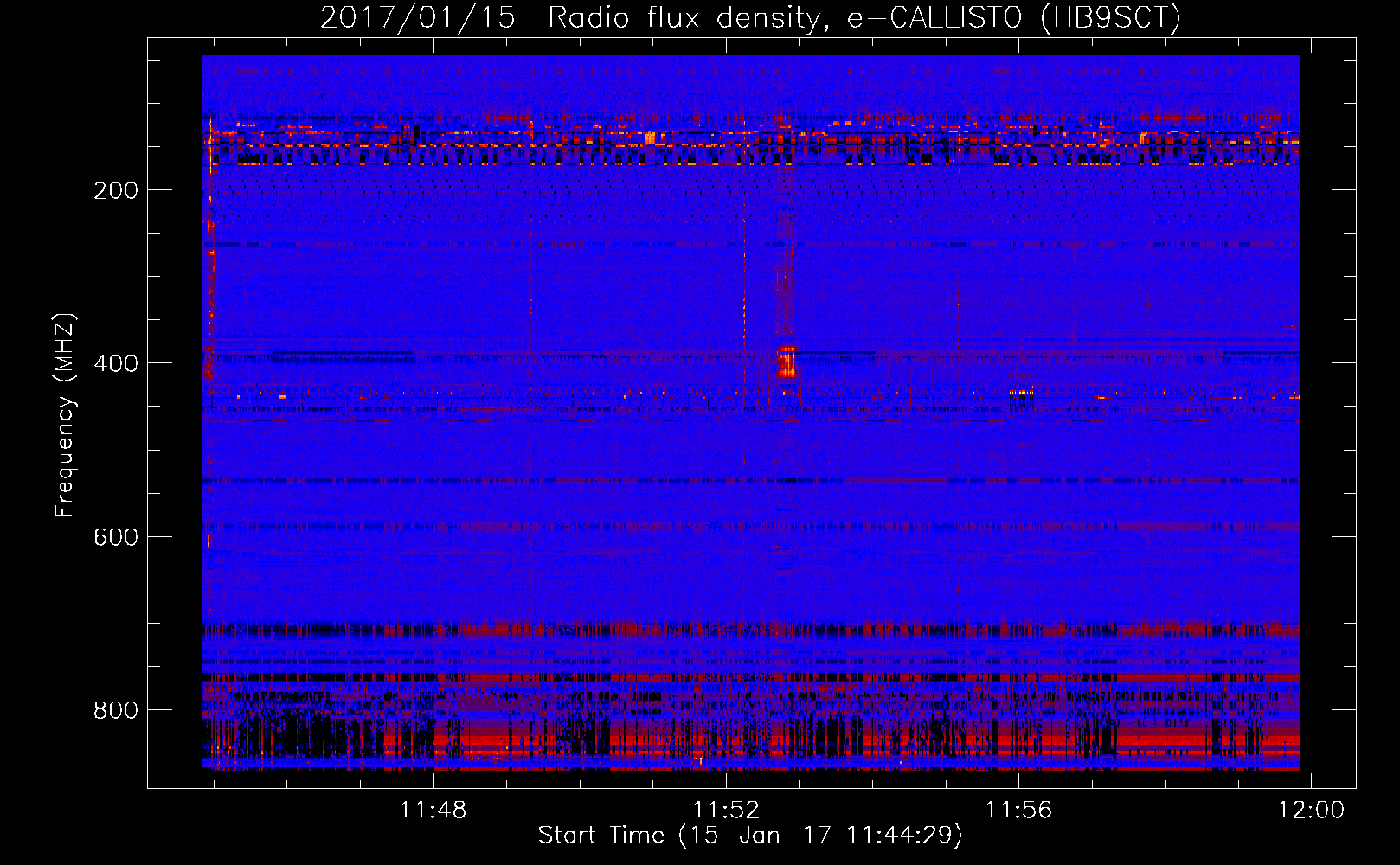Viewport: 1400px width, 865px height.
Task: Click the 'Start Time (15-Jan-17 11:44:29)' label
Action: point(750,836)
